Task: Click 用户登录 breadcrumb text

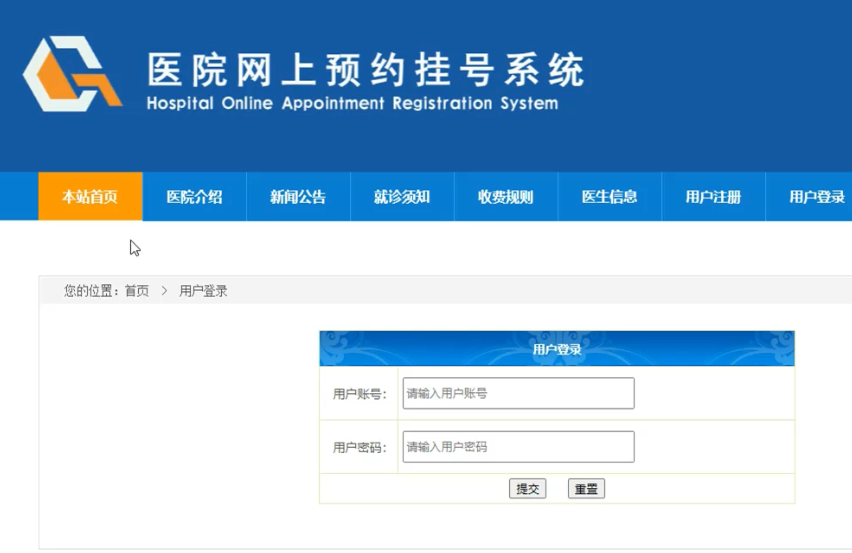Action: [203, 291]
